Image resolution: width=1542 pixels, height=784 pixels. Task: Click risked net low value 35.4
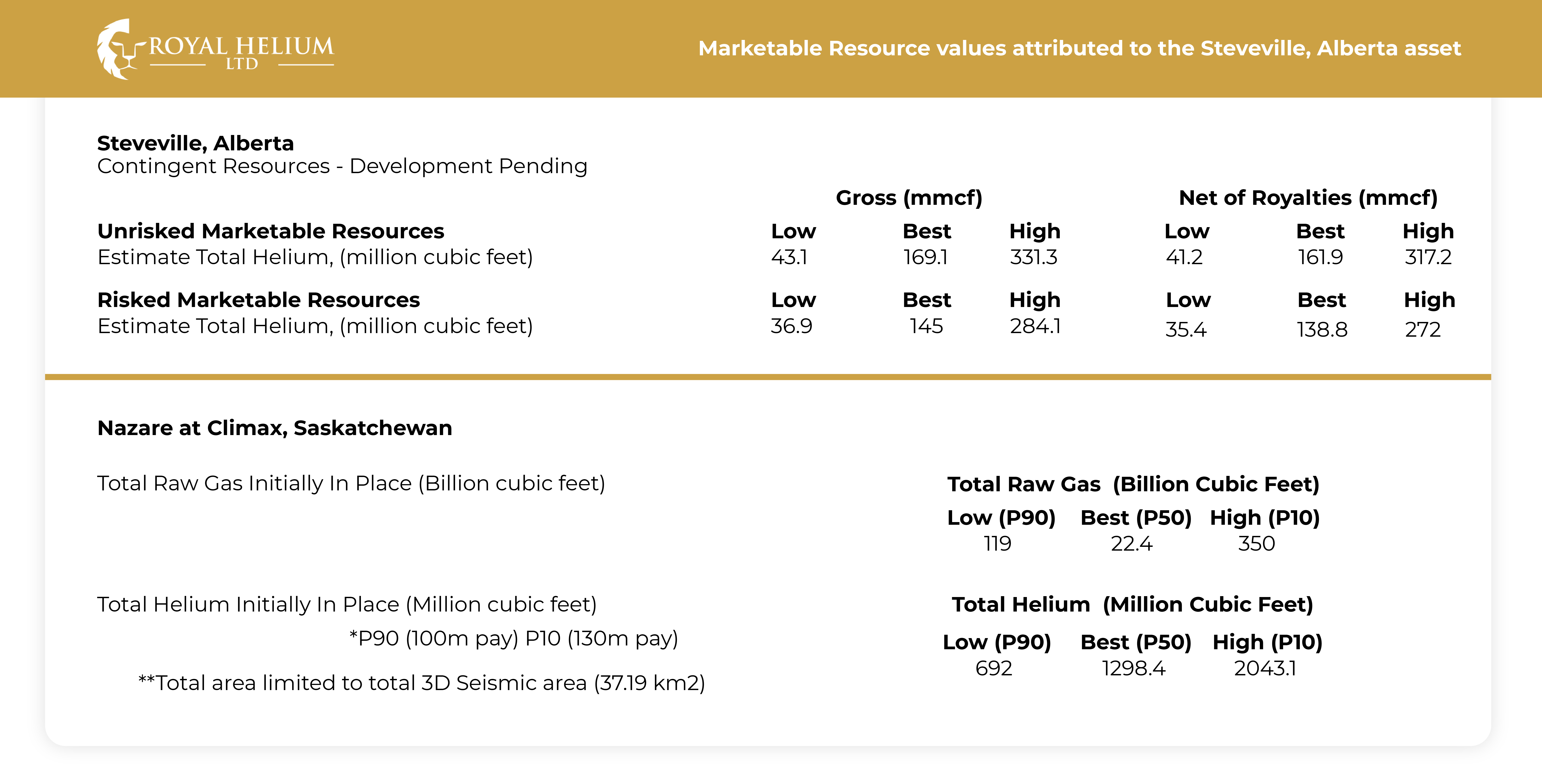(x=1186, y=330)
